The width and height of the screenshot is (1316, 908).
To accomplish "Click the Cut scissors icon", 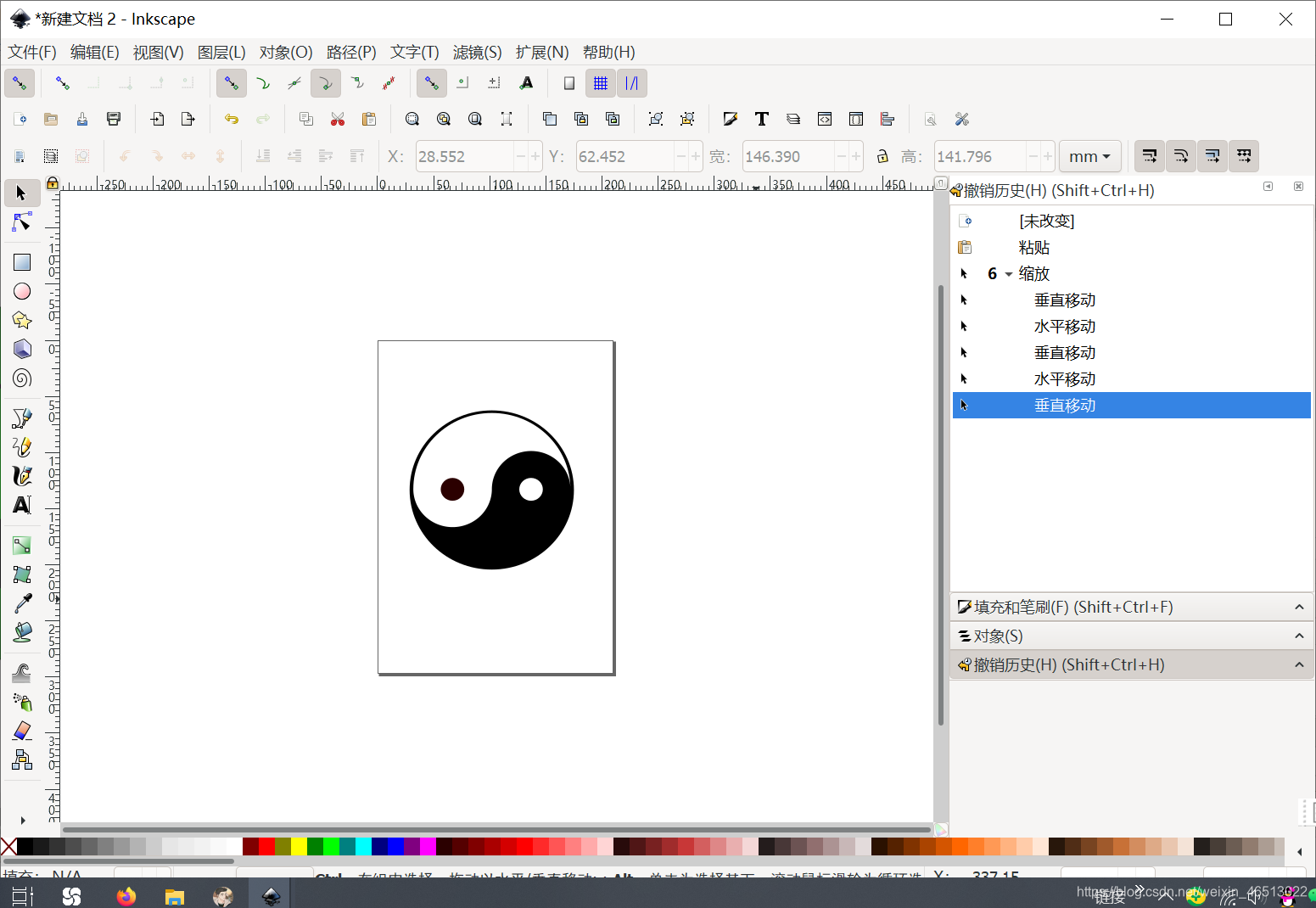I will [338, 119].
